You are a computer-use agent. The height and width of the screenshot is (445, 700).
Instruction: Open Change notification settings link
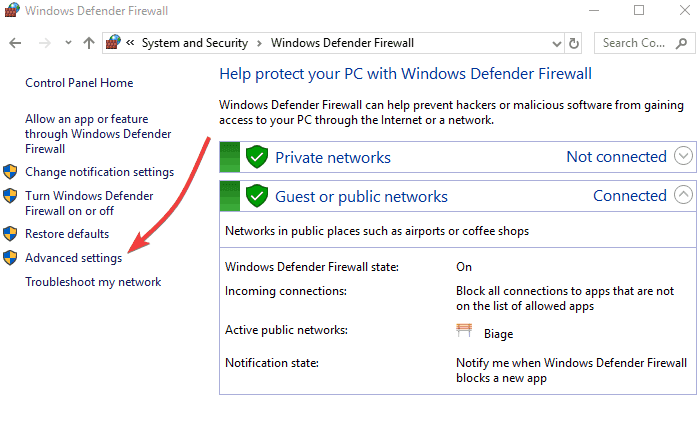[99, 172]
